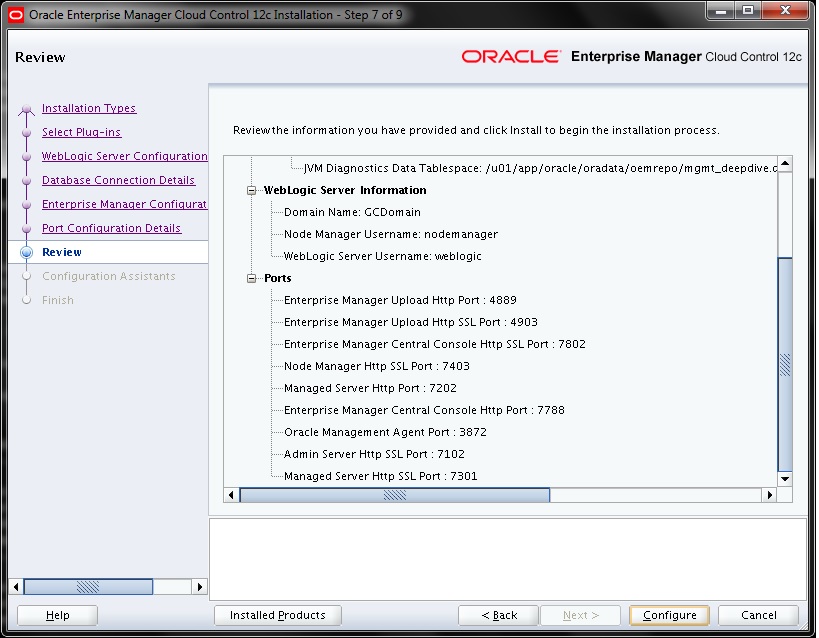Viewport: 819px width, 638px height.
Task: Click the Review step bullet icon
Action: tap(27, 252)
